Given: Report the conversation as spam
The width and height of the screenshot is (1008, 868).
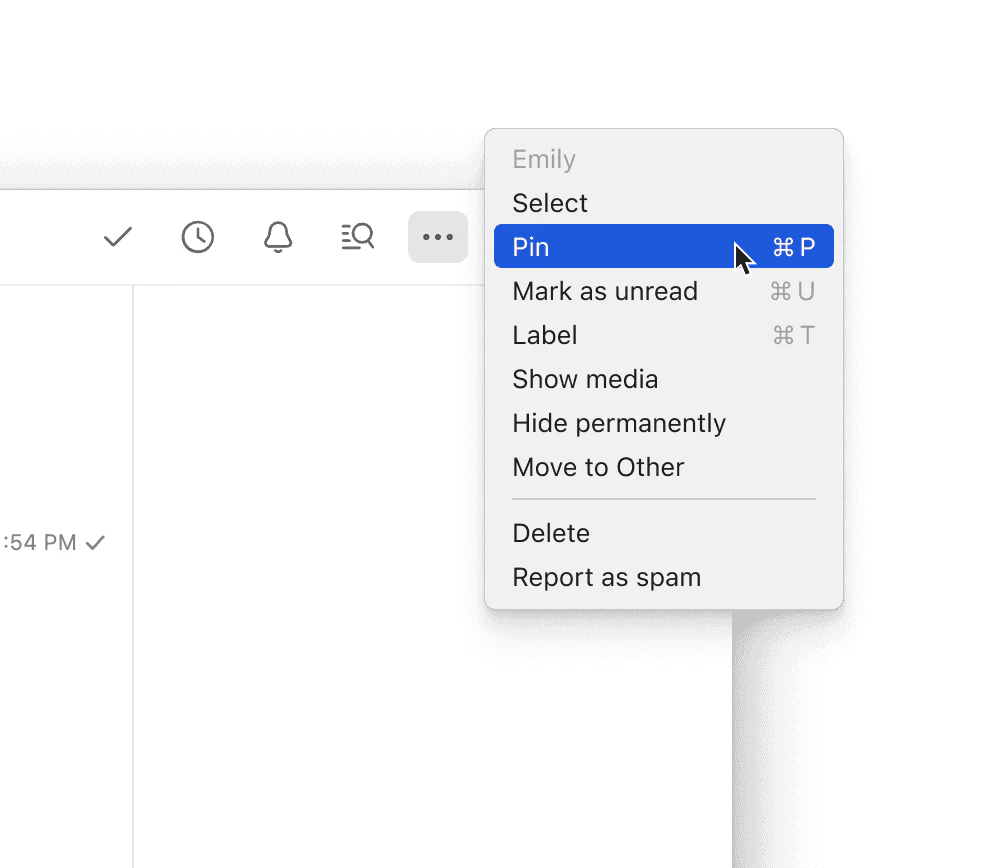Looking at the screenshot, I should pos(606,577).
